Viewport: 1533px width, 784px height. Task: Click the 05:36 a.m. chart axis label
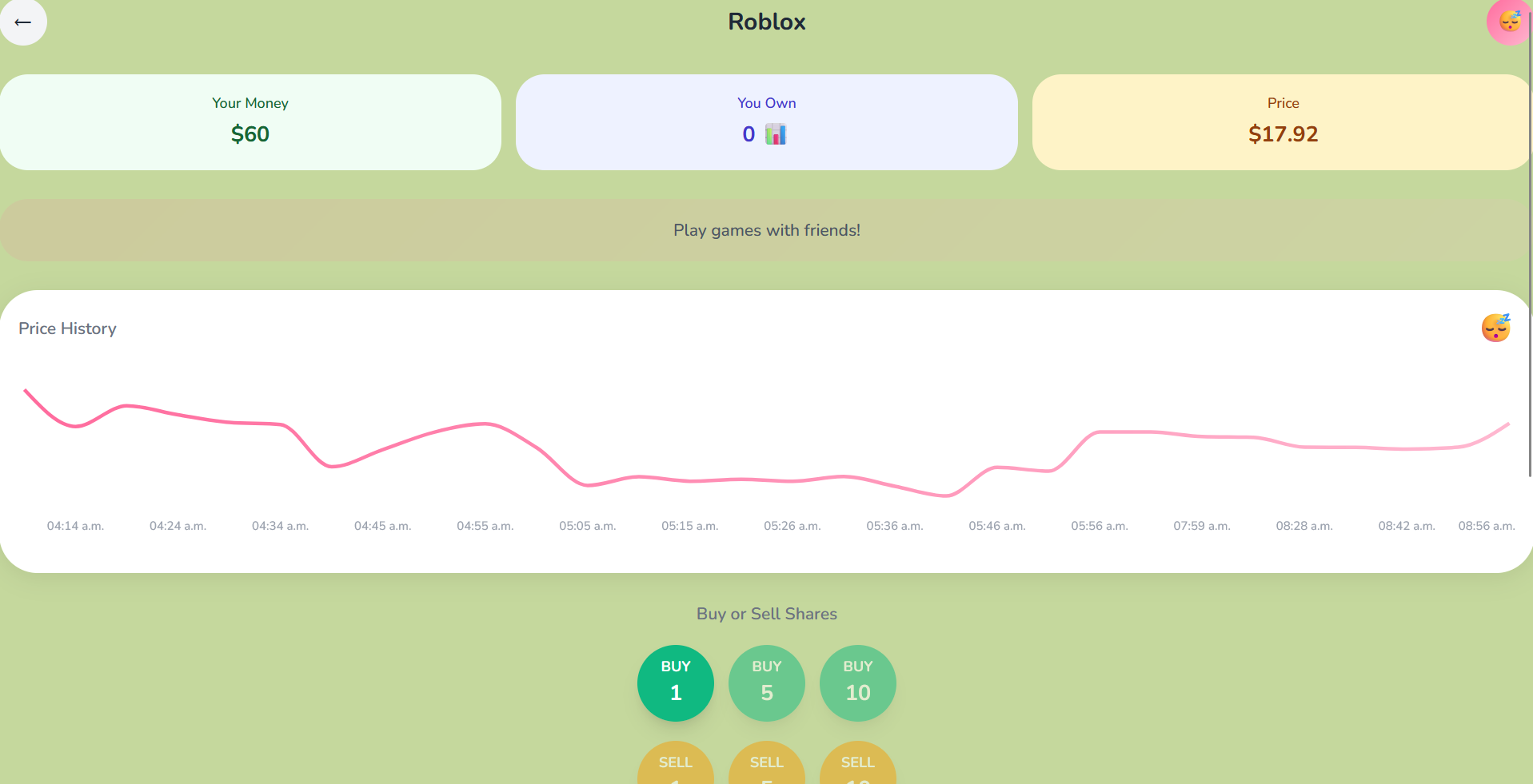point(894,526)
